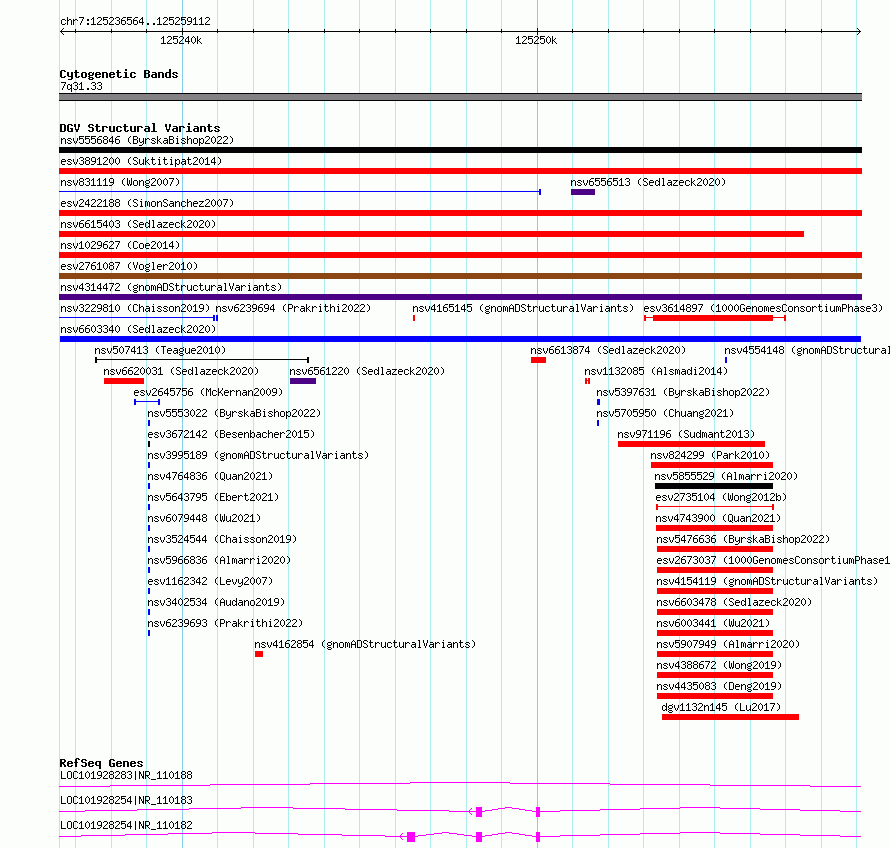Click nsv824299 (Park2010) label
The width and height of the screenshot is (890, 848).
710,455
